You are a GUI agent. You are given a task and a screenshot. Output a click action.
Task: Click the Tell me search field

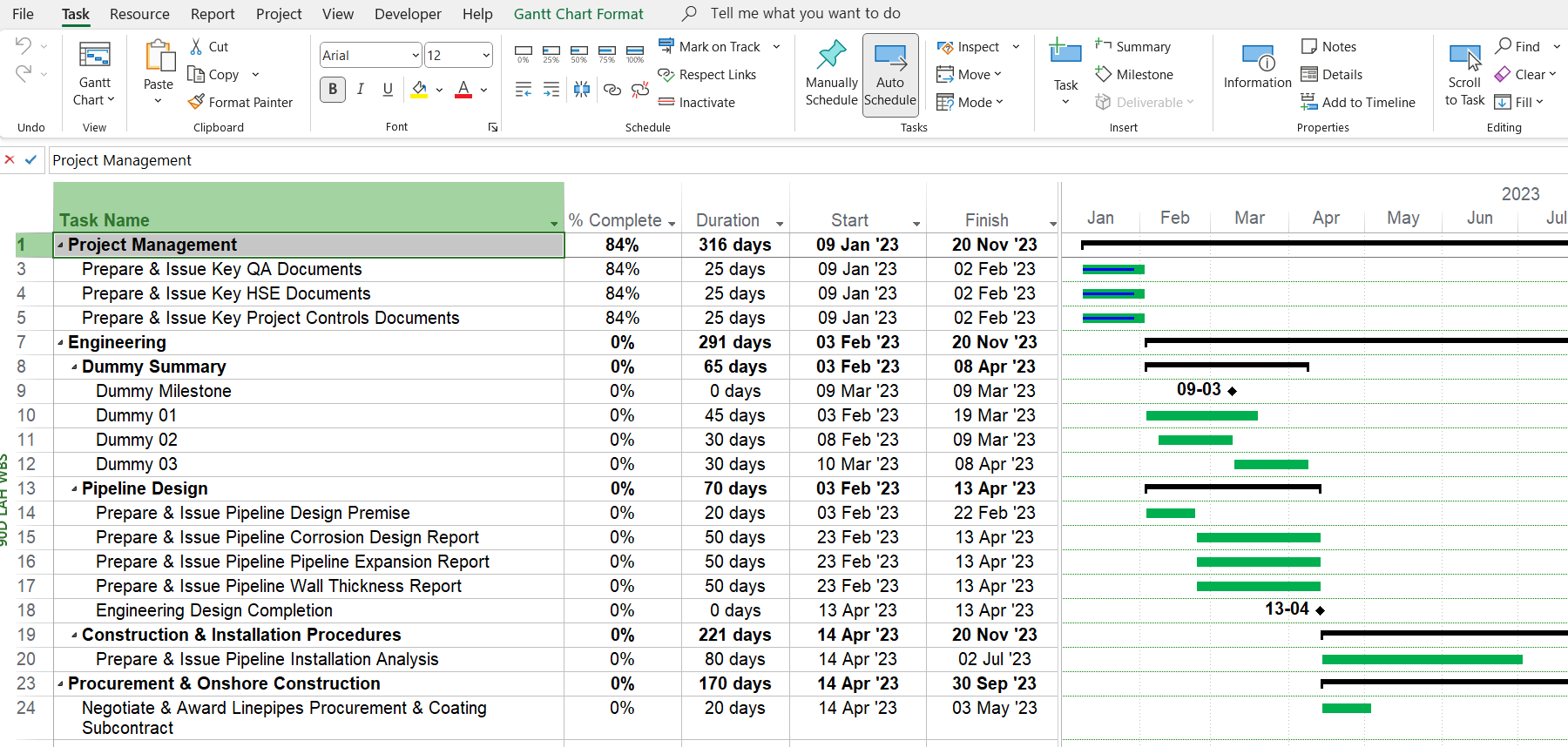(x=805, y=14)
